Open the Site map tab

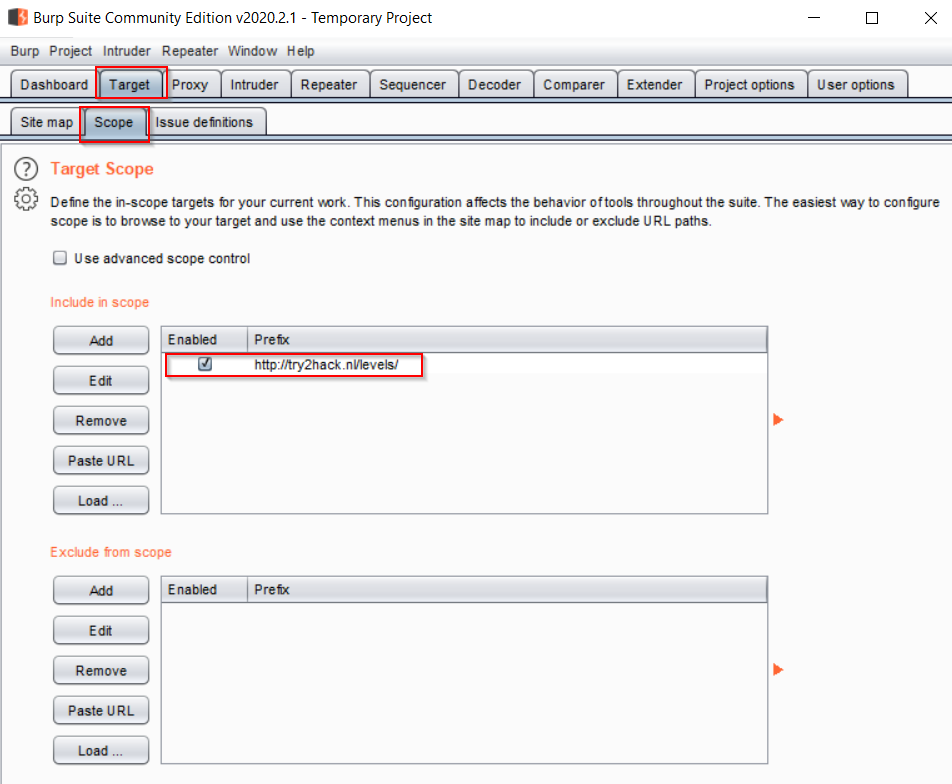pos(45,121)
